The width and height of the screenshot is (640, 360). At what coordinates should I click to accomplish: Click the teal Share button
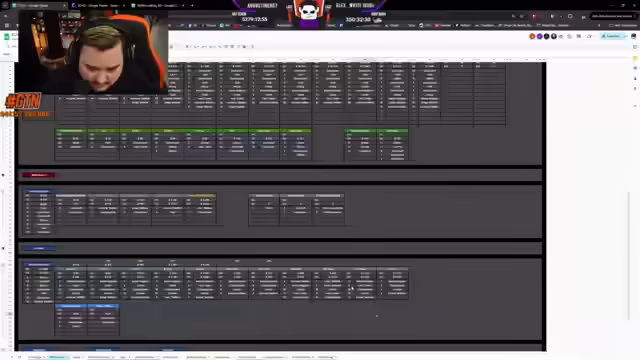[x=611, y=36]
